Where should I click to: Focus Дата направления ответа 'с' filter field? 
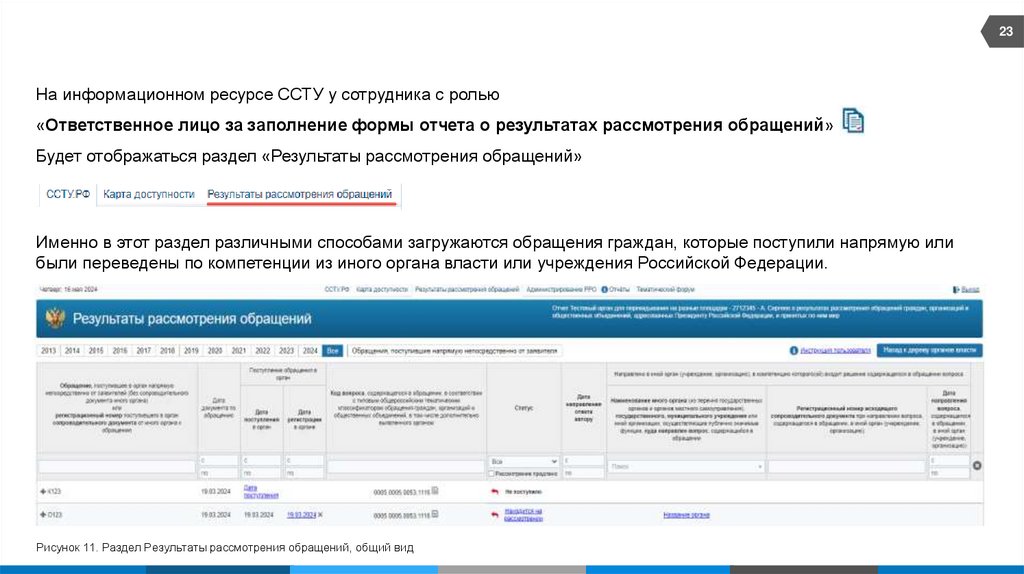[583, 461]
